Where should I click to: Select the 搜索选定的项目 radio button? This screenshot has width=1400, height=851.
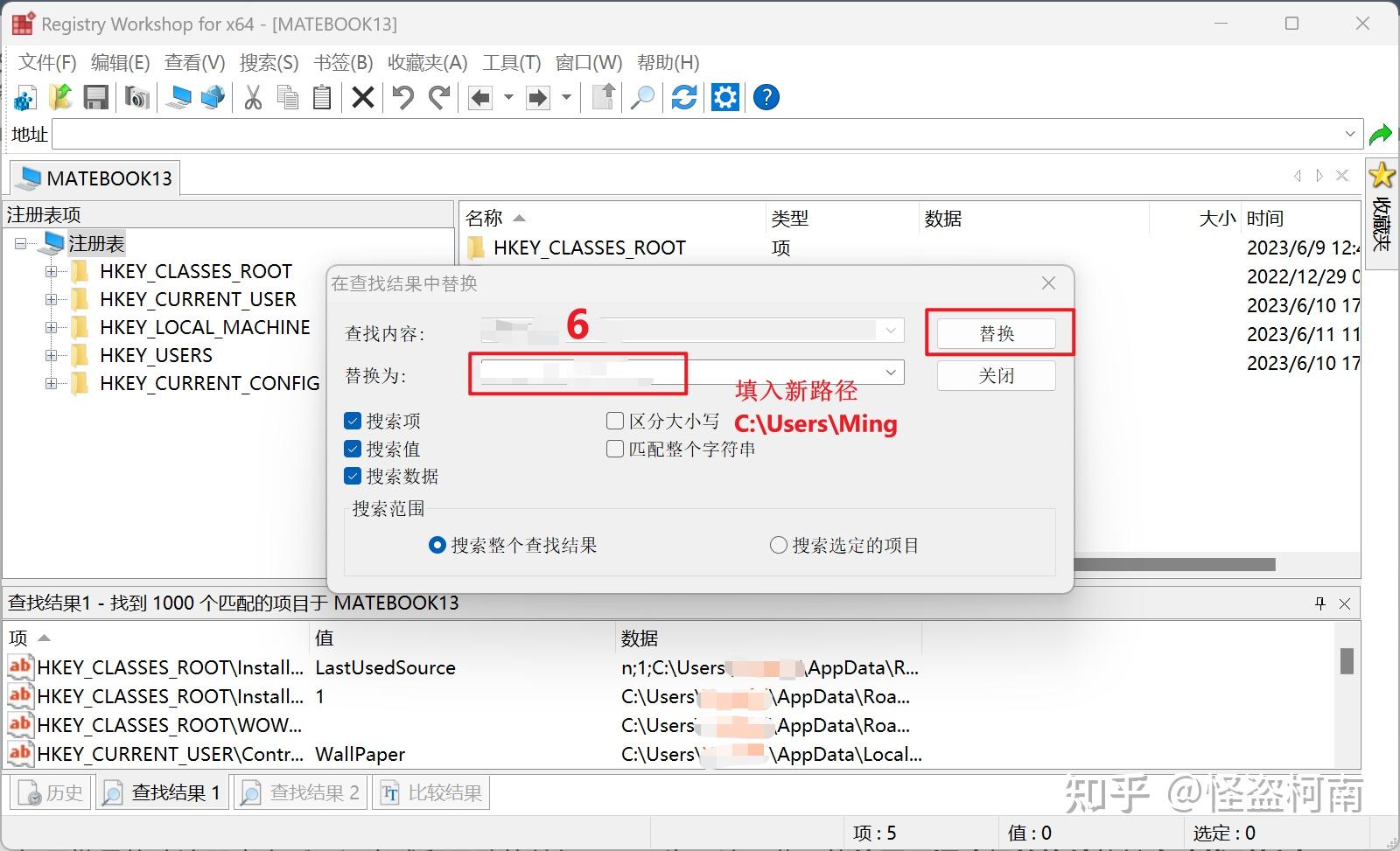coord(778,545)
